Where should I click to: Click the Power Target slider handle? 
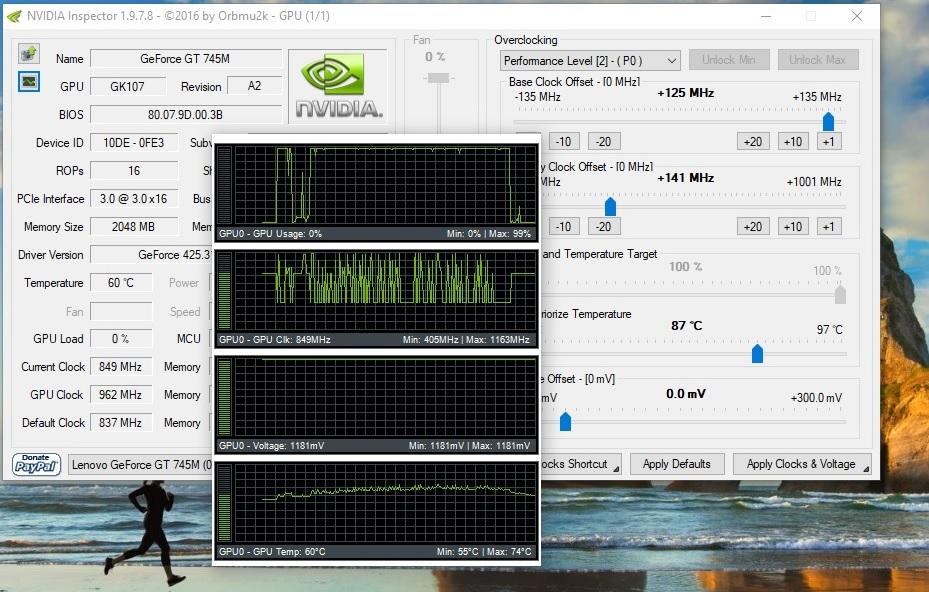click(x=840, y=295)
